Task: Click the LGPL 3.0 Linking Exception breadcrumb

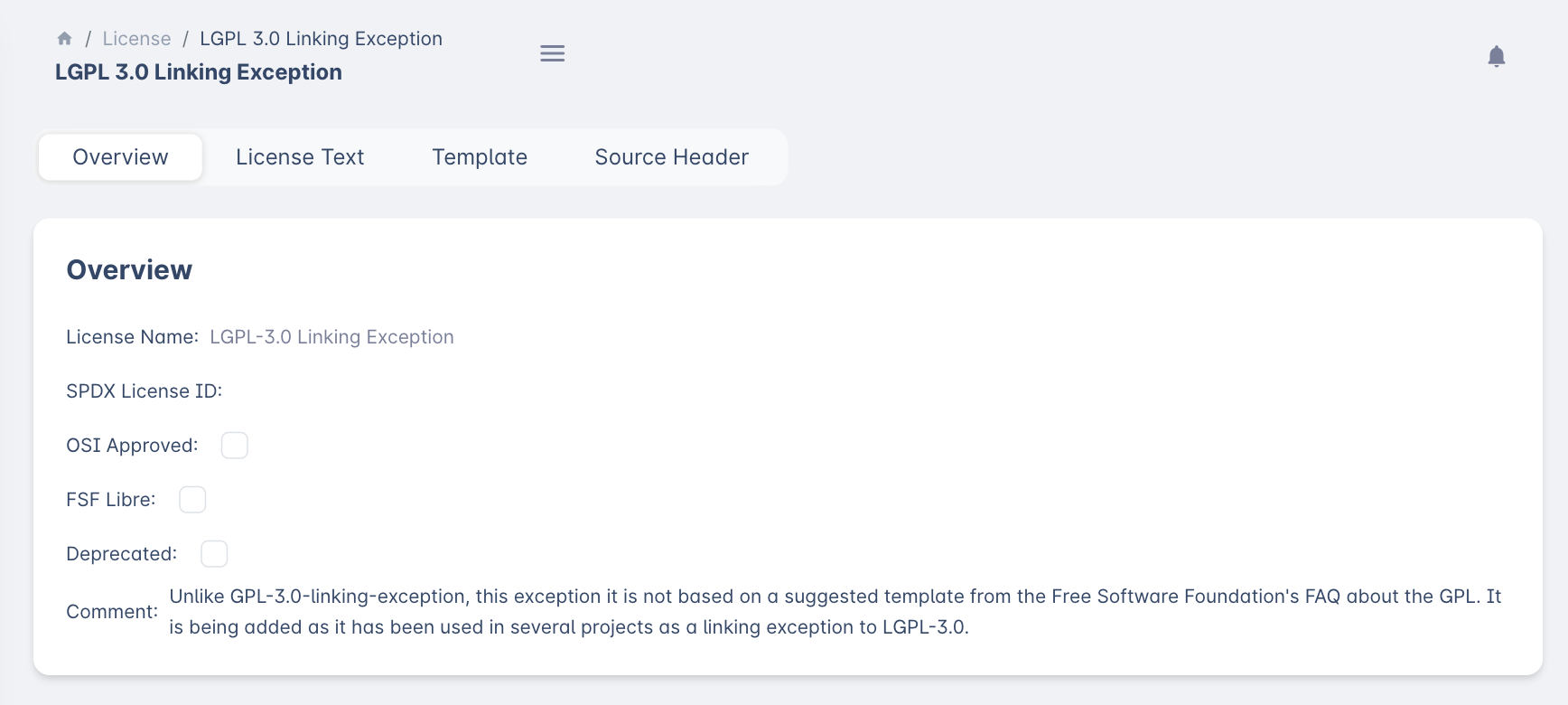Action: [x=321, y=39]
